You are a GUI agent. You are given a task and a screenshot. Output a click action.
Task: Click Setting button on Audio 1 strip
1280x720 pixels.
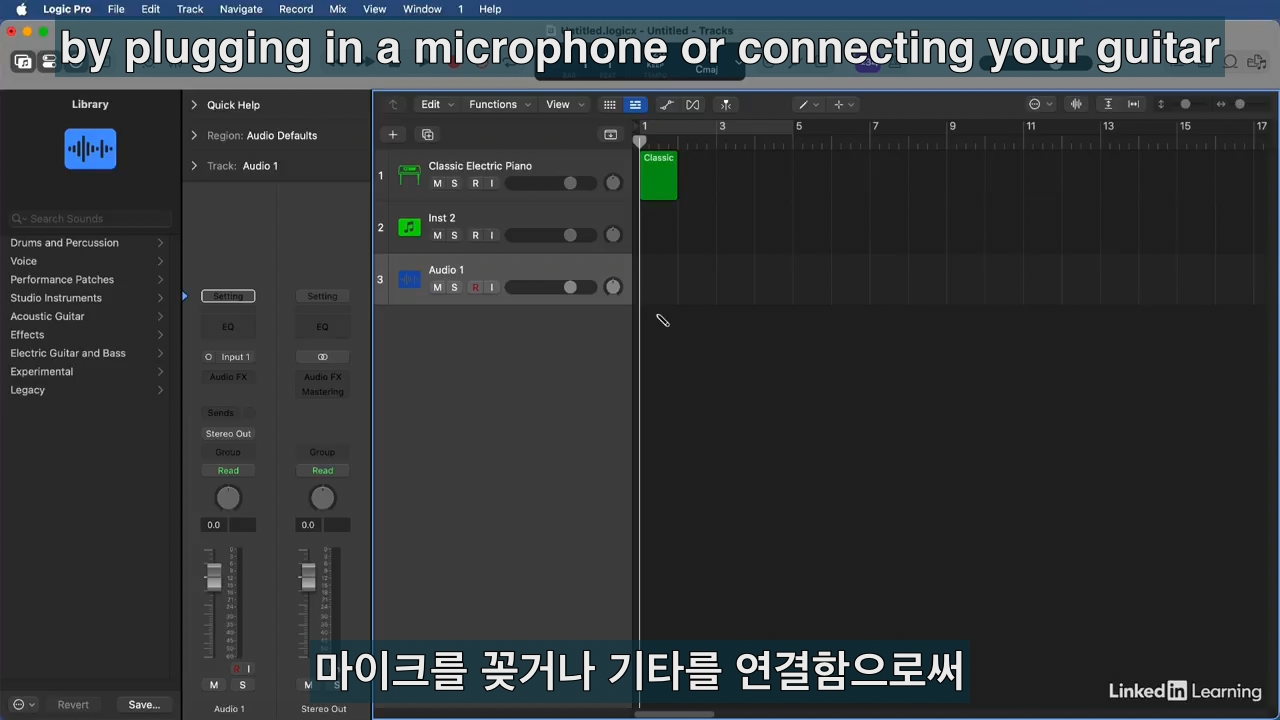(228, 296)
